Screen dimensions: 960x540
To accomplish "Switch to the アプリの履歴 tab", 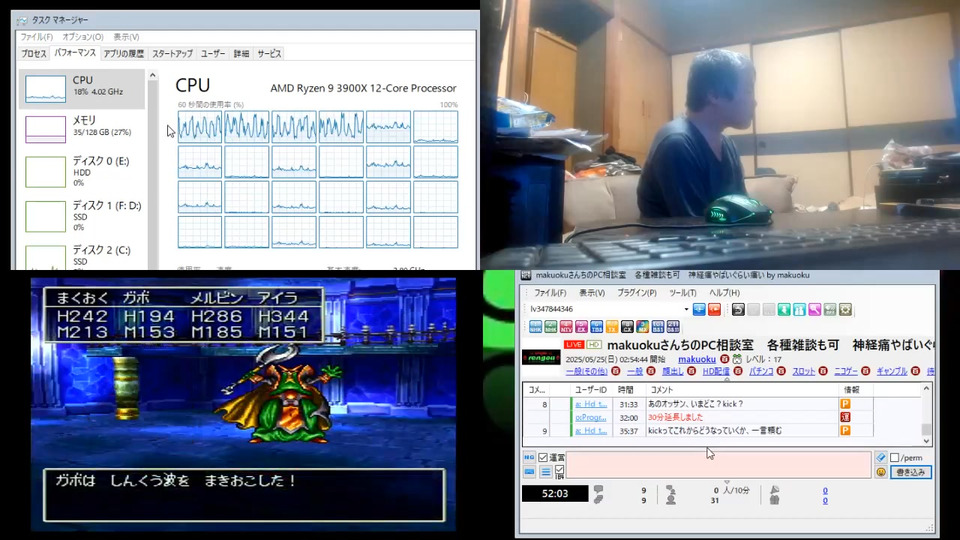I will pos(123,54).
